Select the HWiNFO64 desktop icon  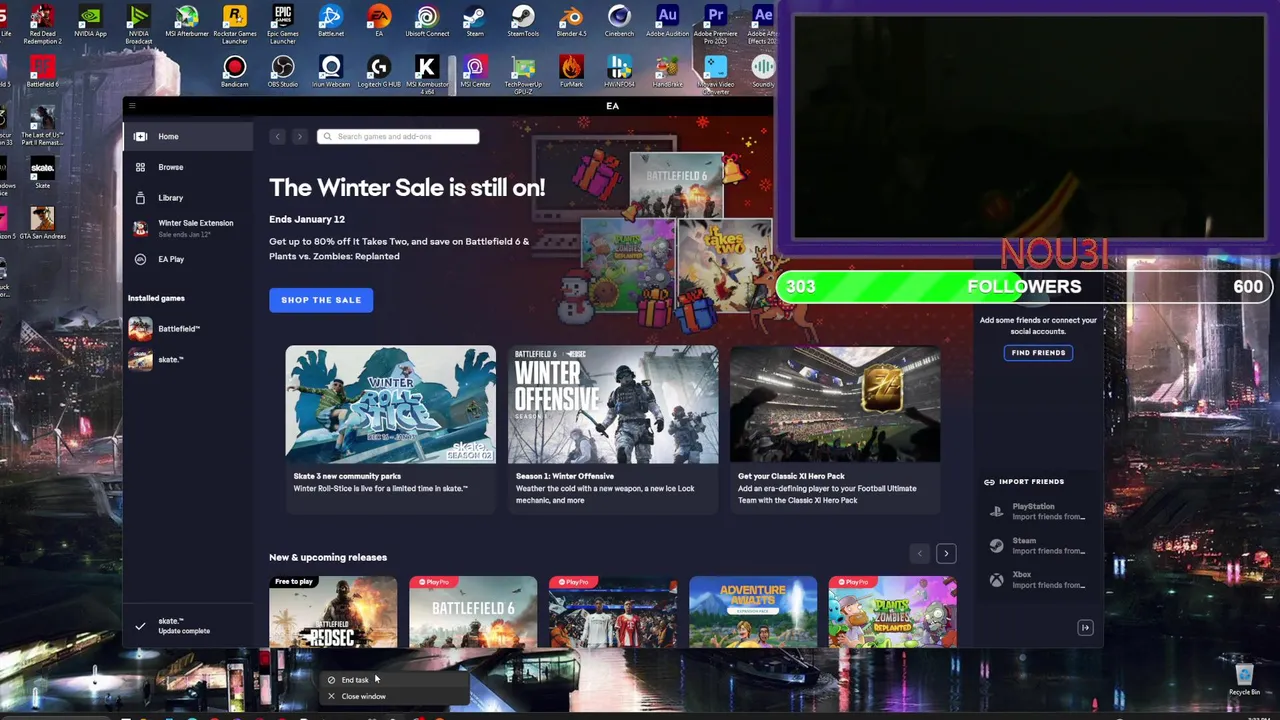pyautogui.click(x=619, y=72)
